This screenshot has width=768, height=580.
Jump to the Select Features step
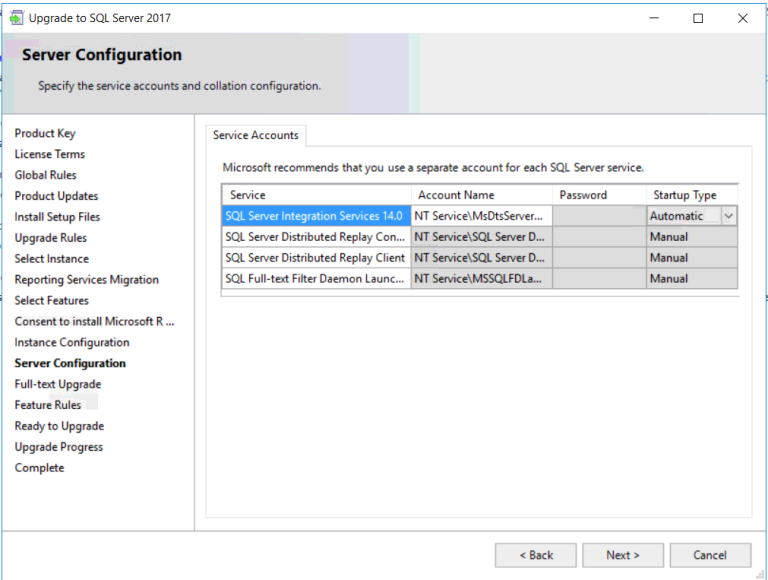[x=51, y=300]
